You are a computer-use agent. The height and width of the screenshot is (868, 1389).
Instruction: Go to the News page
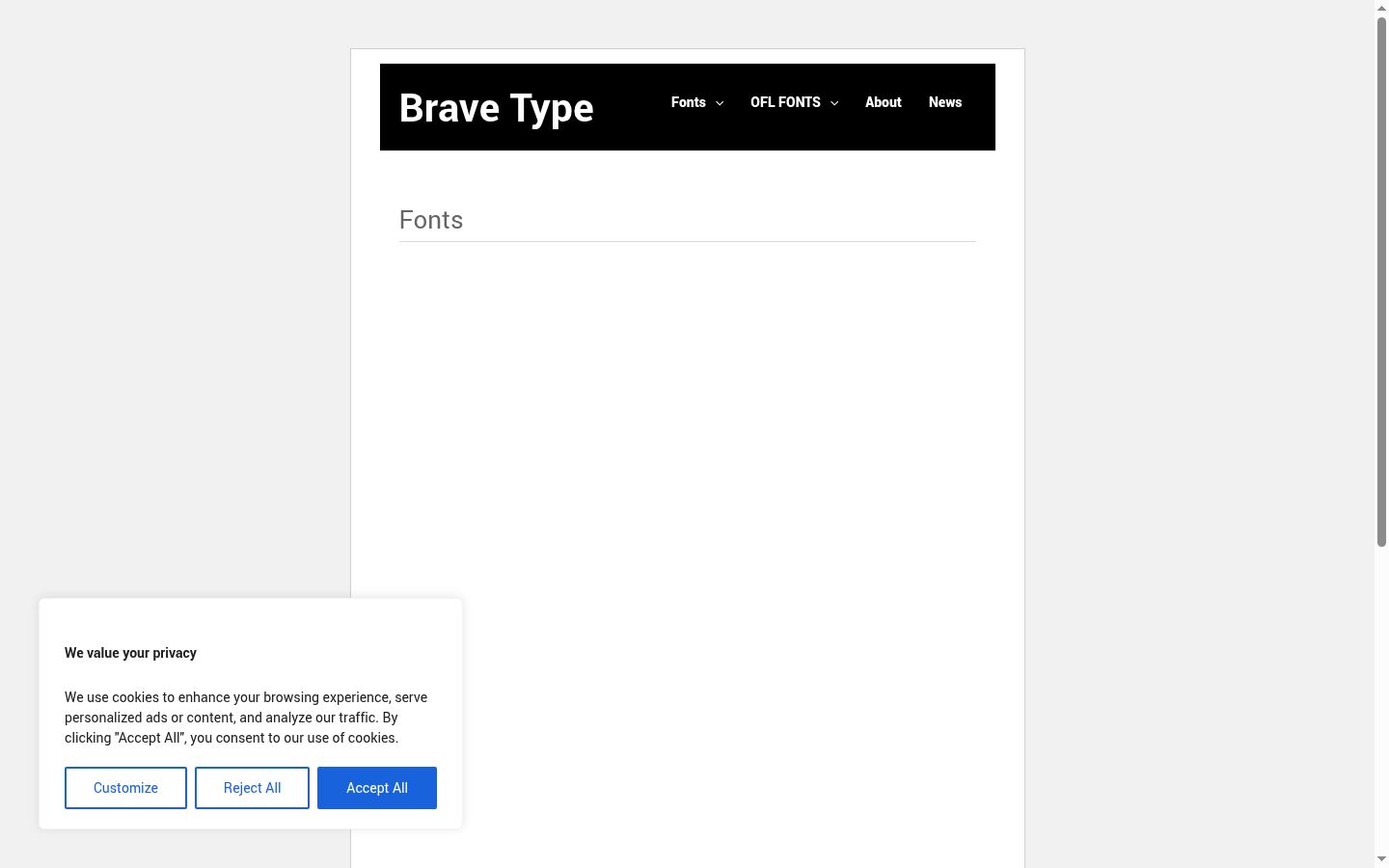coord(945,102)
